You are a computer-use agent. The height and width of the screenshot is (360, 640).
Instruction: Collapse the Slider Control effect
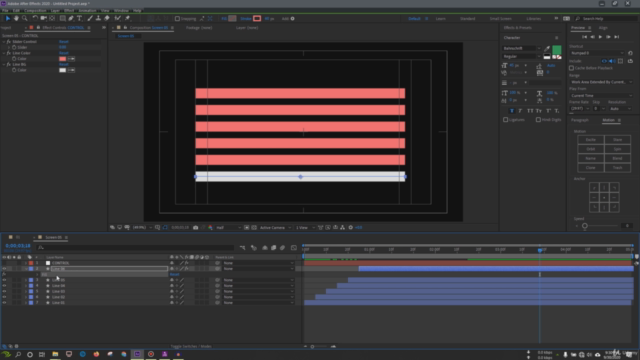pos(4,42)
